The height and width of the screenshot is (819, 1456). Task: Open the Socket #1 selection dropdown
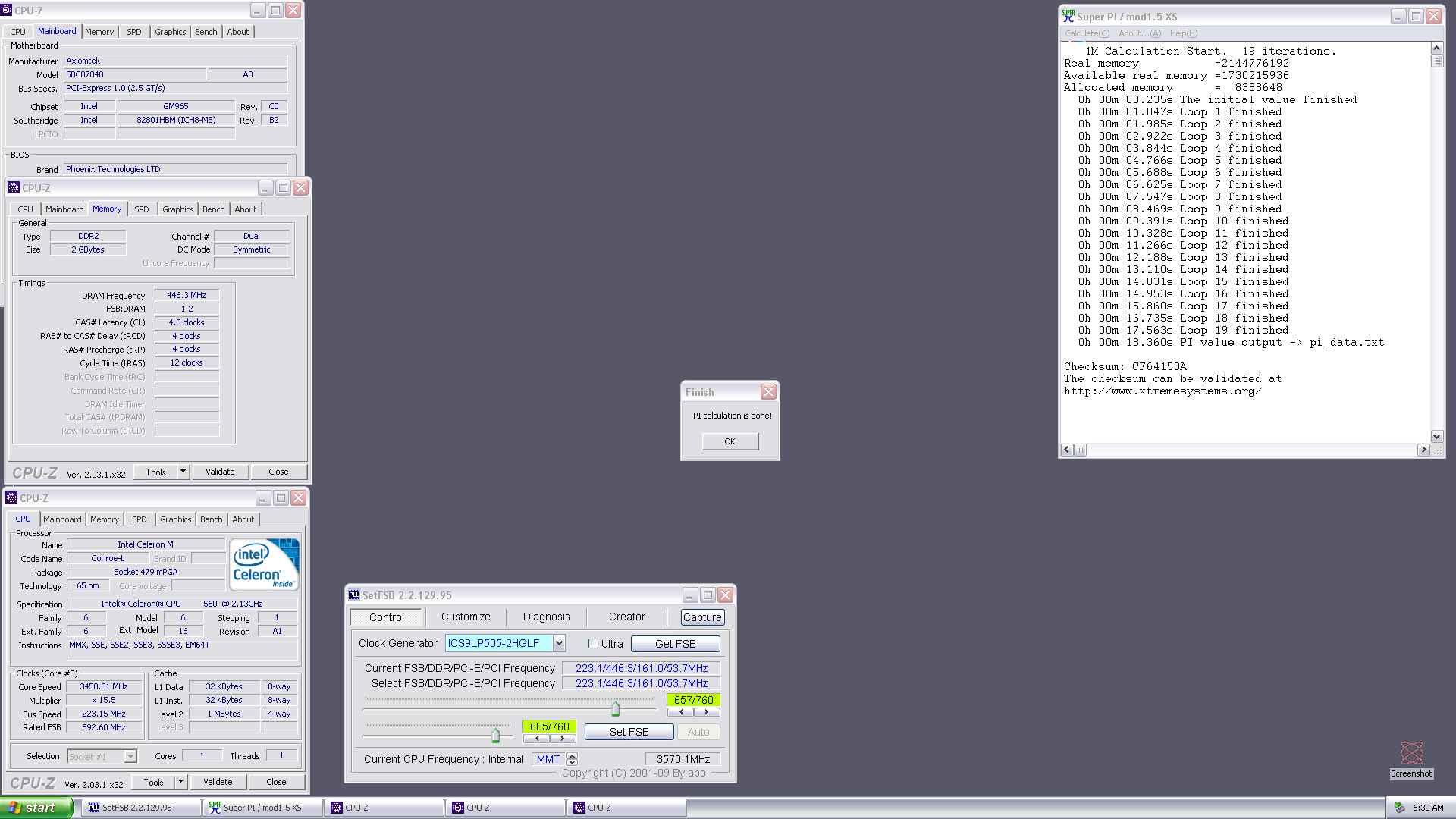coord(130,757)
